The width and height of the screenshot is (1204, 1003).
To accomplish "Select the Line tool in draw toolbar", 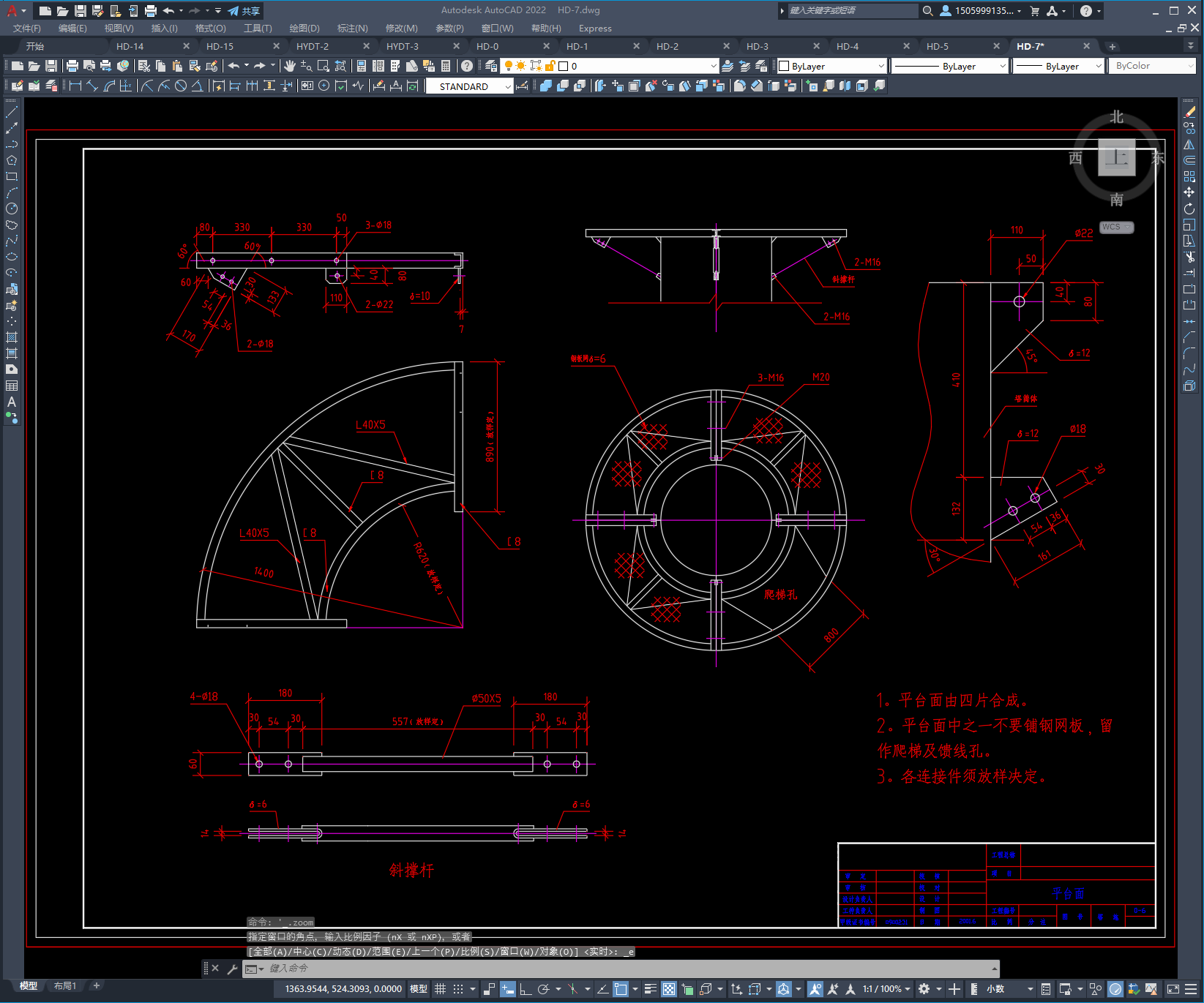I will tap(12, 112).
